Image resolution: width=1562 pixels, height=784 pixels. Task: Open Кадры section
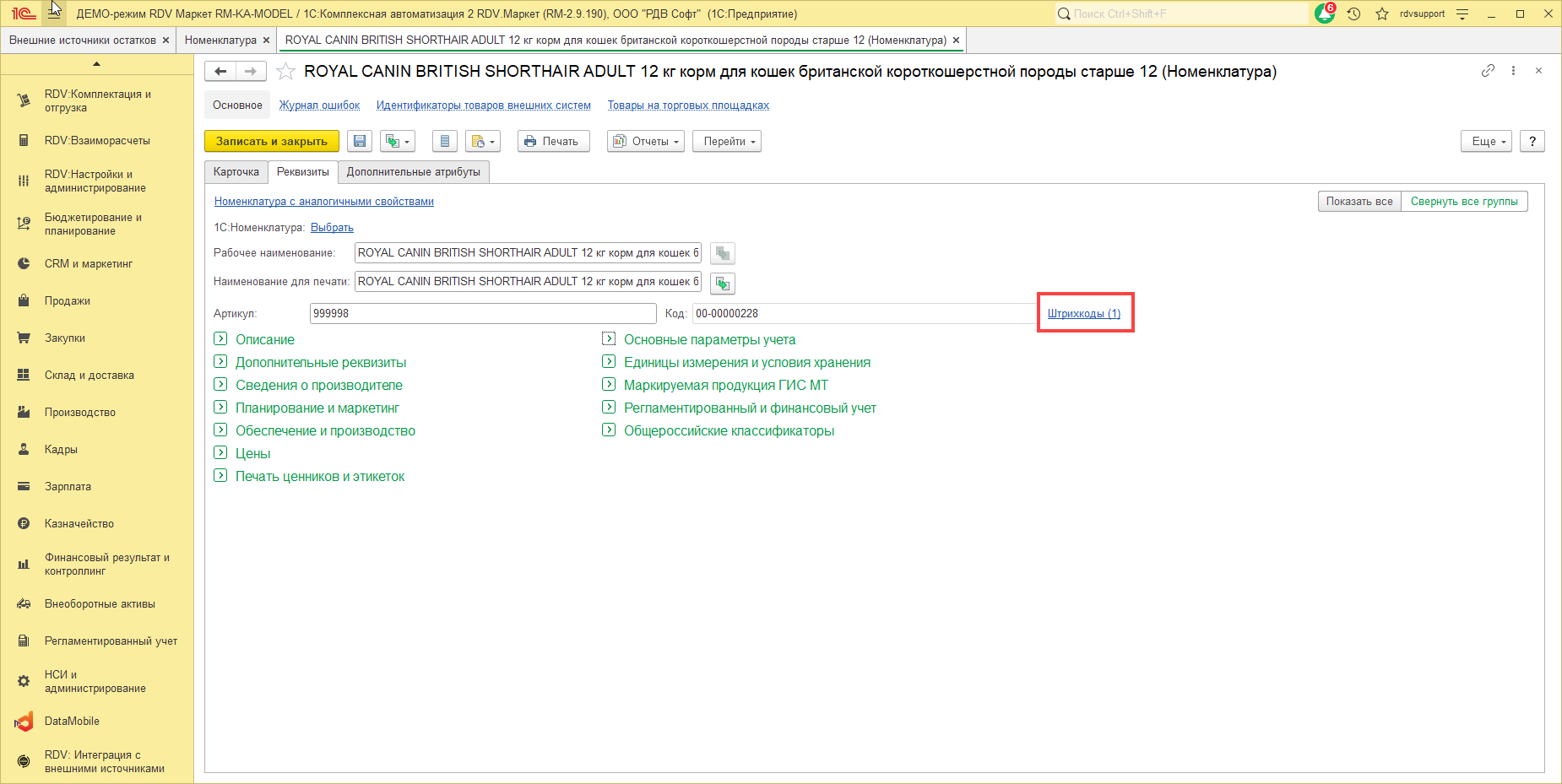click(97, 450)
